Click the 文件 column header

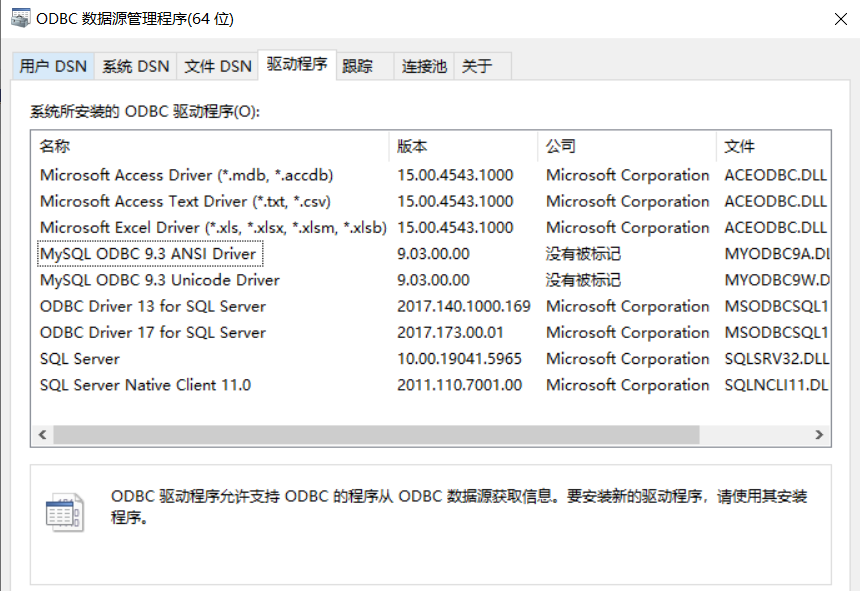pos(773,146)
